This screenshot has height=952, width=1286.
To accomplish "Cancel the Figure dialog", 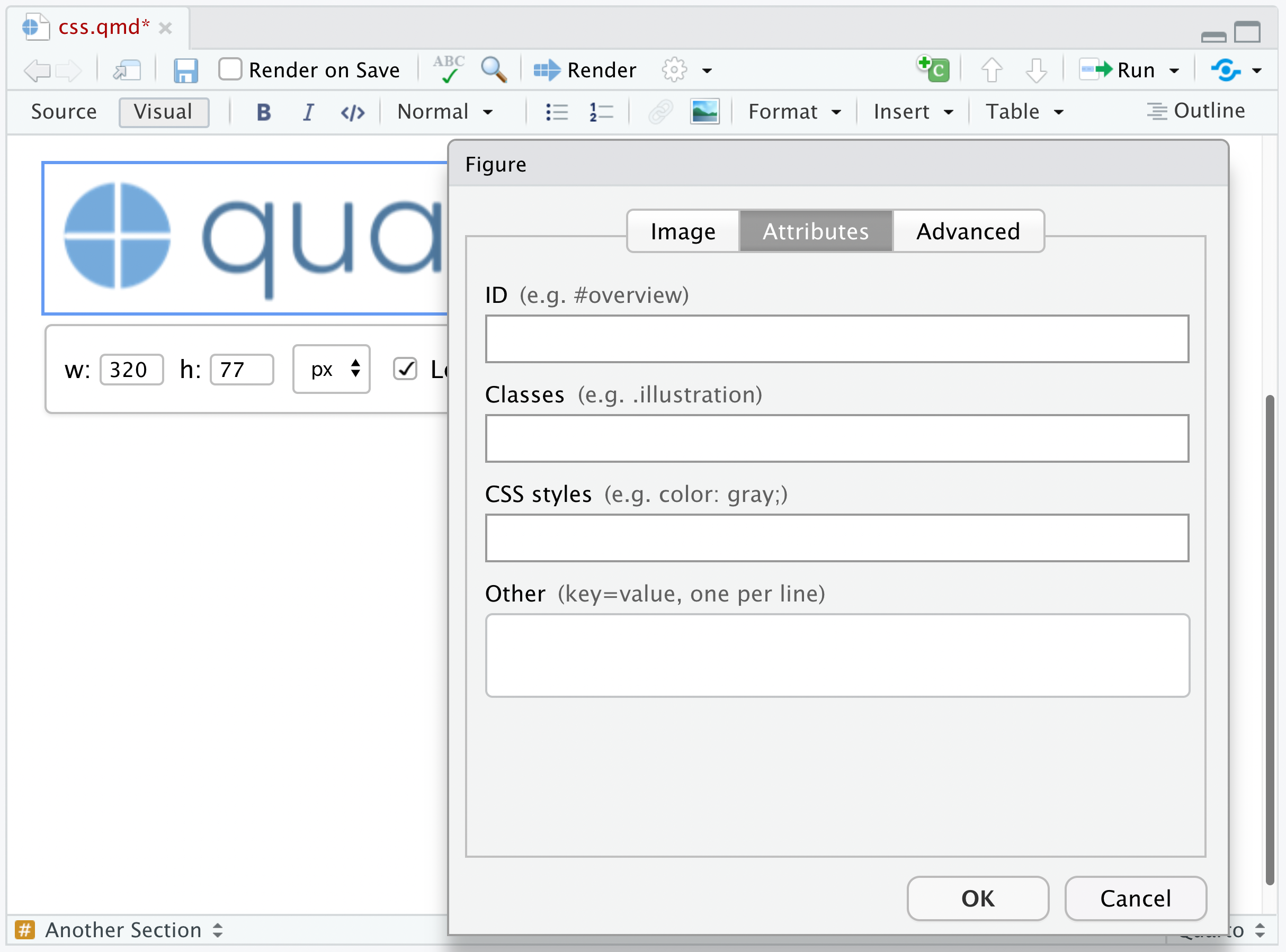I will 1135,899.
